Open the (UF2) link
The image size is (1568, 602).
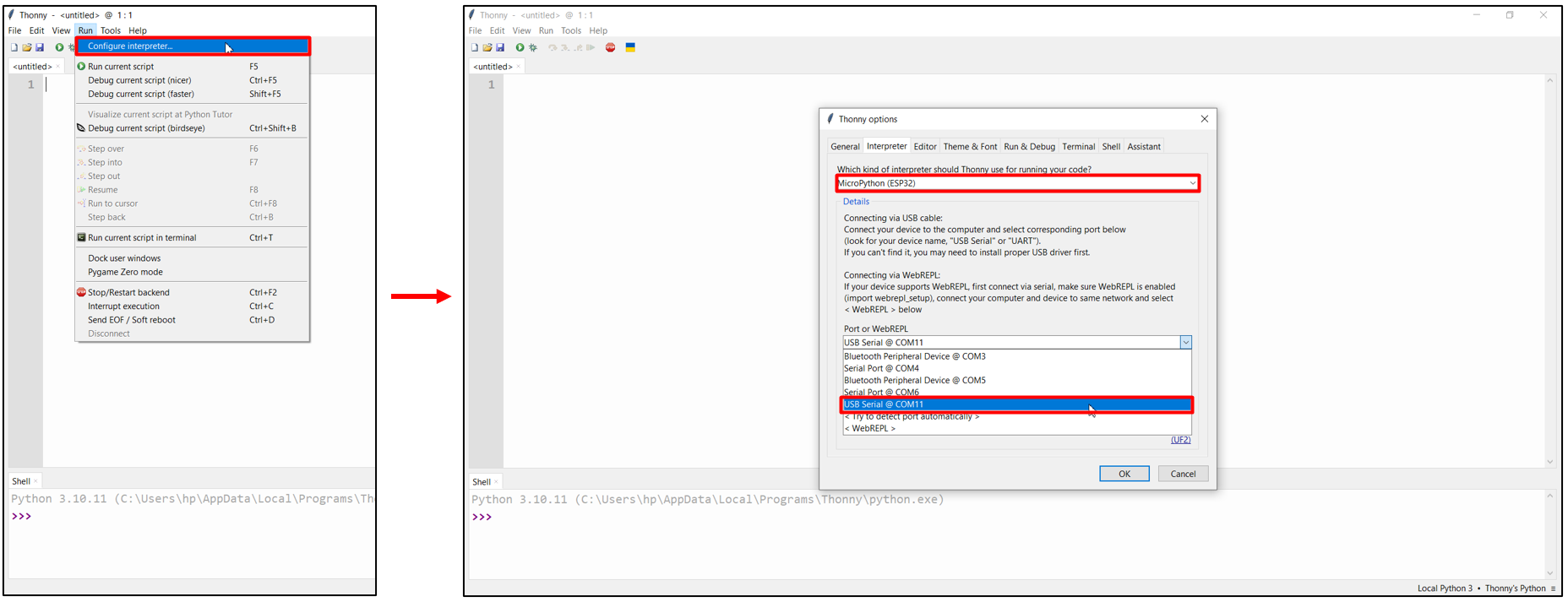1180,440
